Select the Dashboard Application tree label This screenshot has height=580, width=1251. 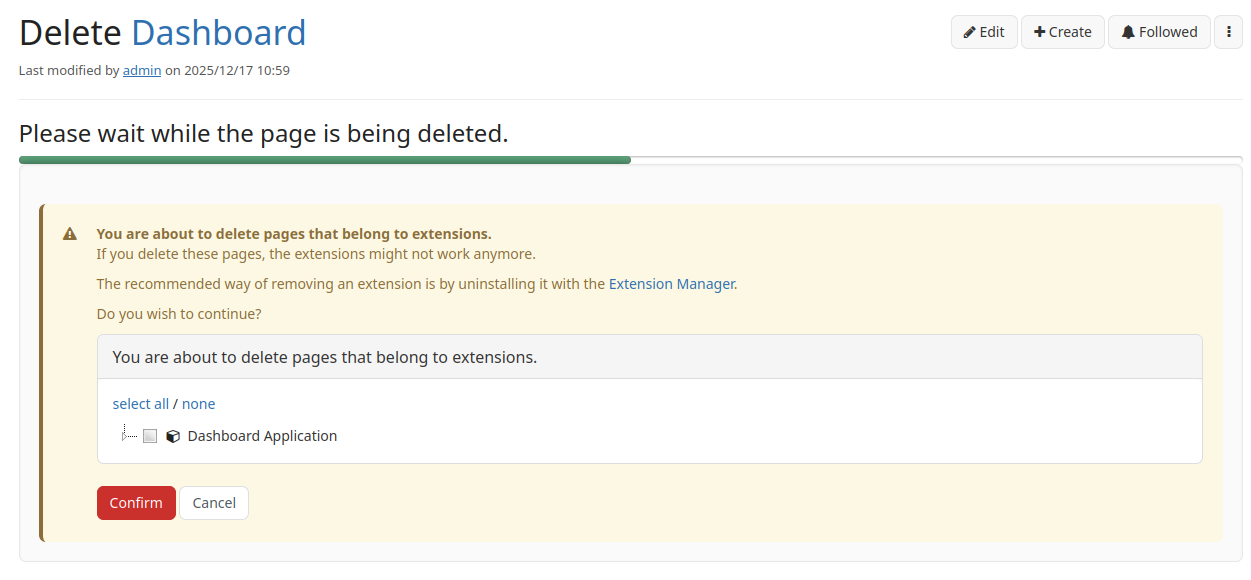click(x=262, y=436)
